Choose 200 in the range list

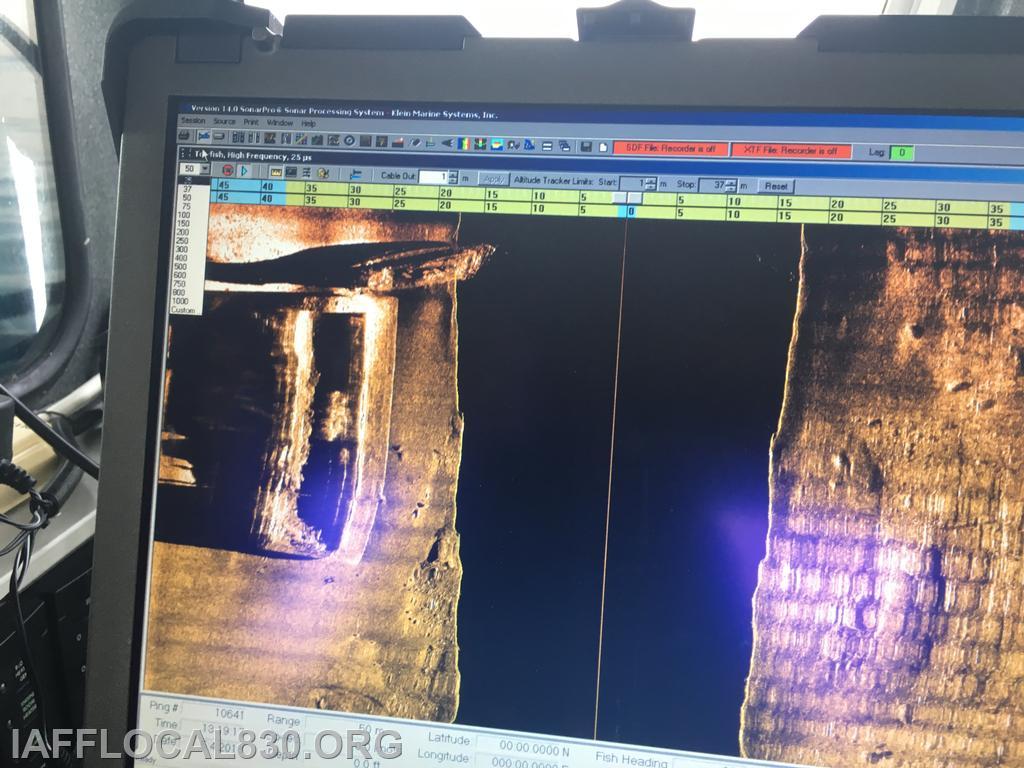click(x=183, y=232)
